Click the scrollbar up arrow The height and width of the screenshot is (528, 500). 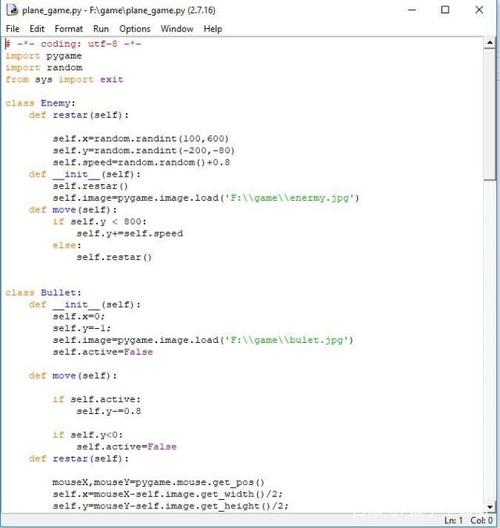coord(490,43)
